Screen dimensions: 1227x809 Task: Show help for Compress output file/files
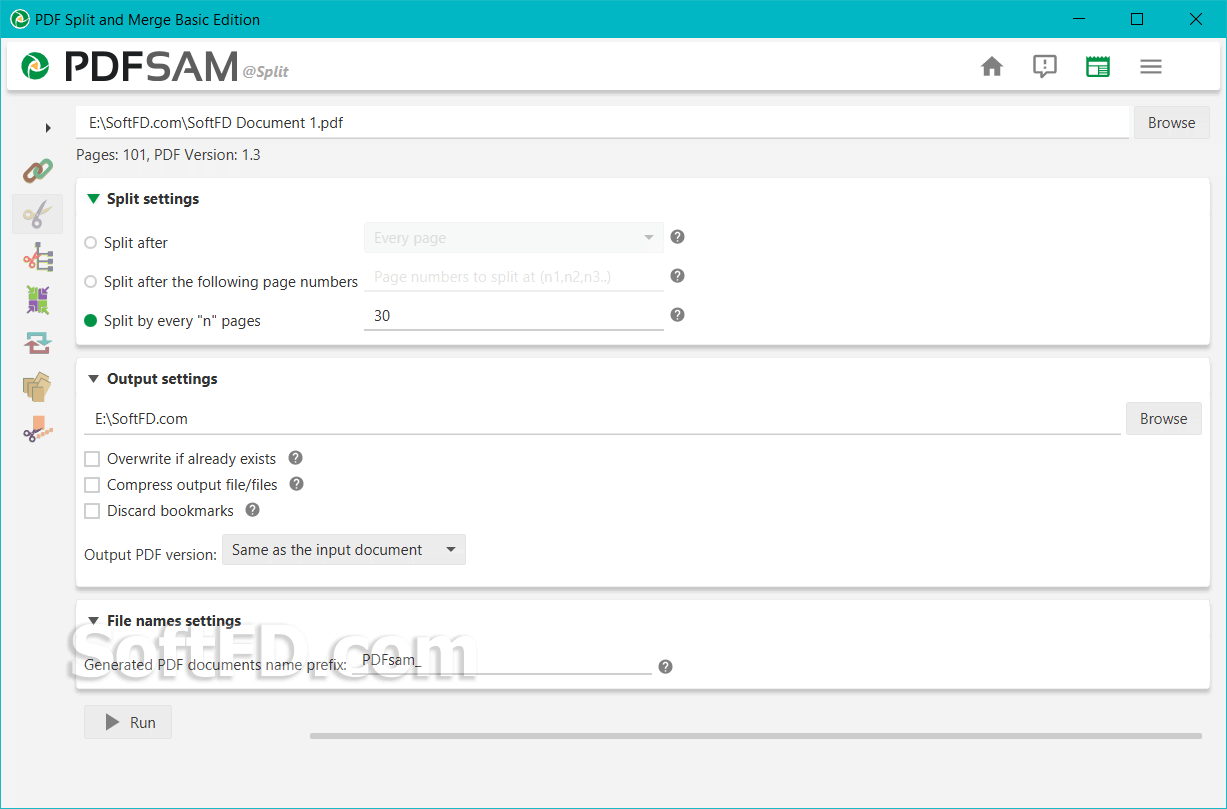point(297,484)
